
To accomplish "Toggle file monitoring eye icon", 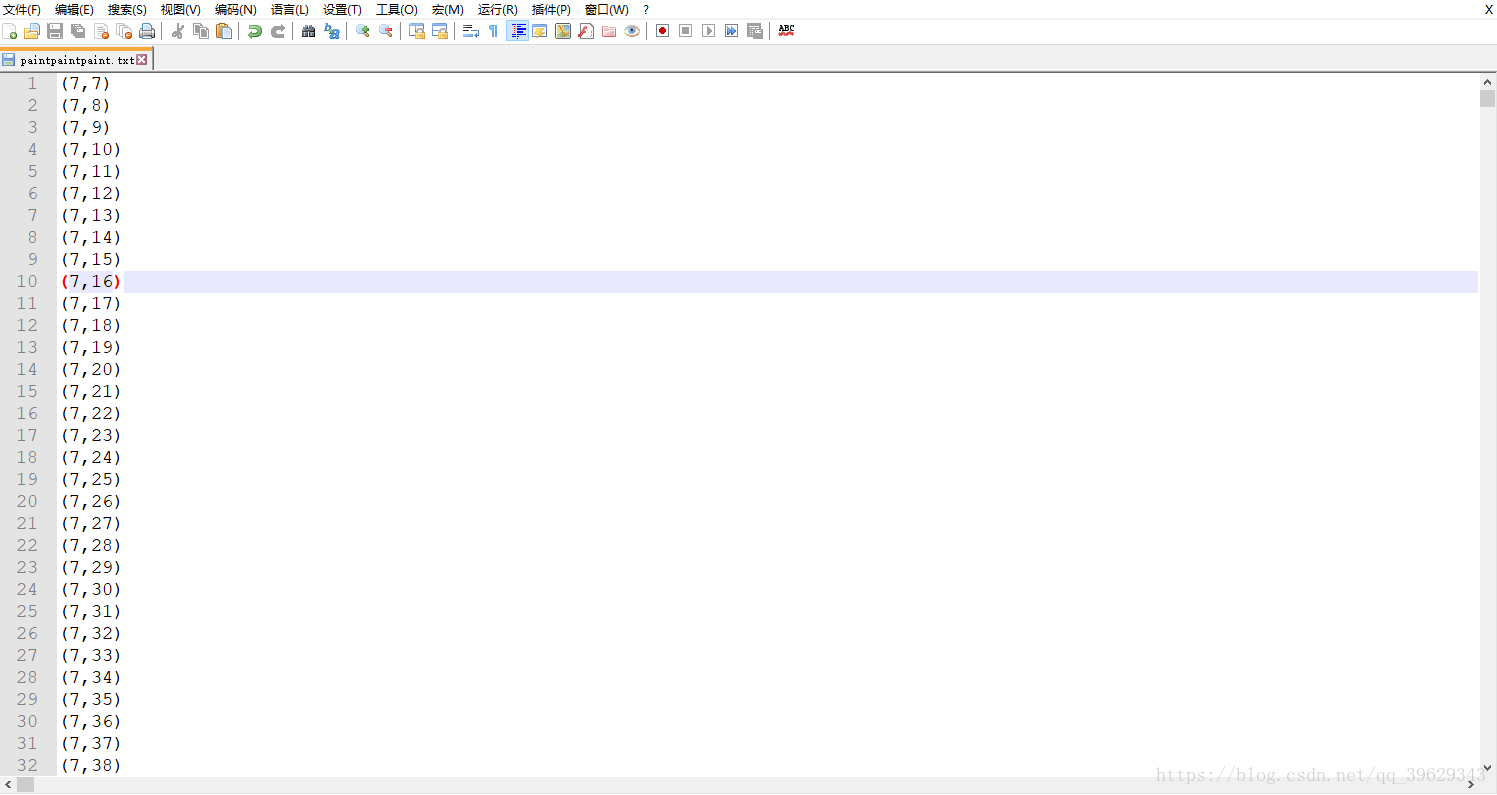I will coord(632,31).
